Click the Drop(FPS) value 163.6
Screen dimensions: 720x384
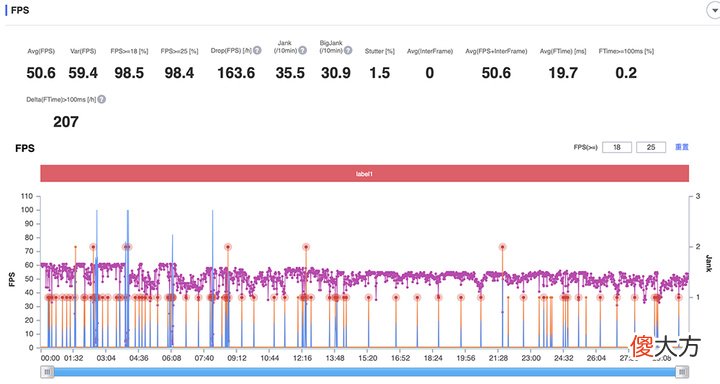pos(236,73)
